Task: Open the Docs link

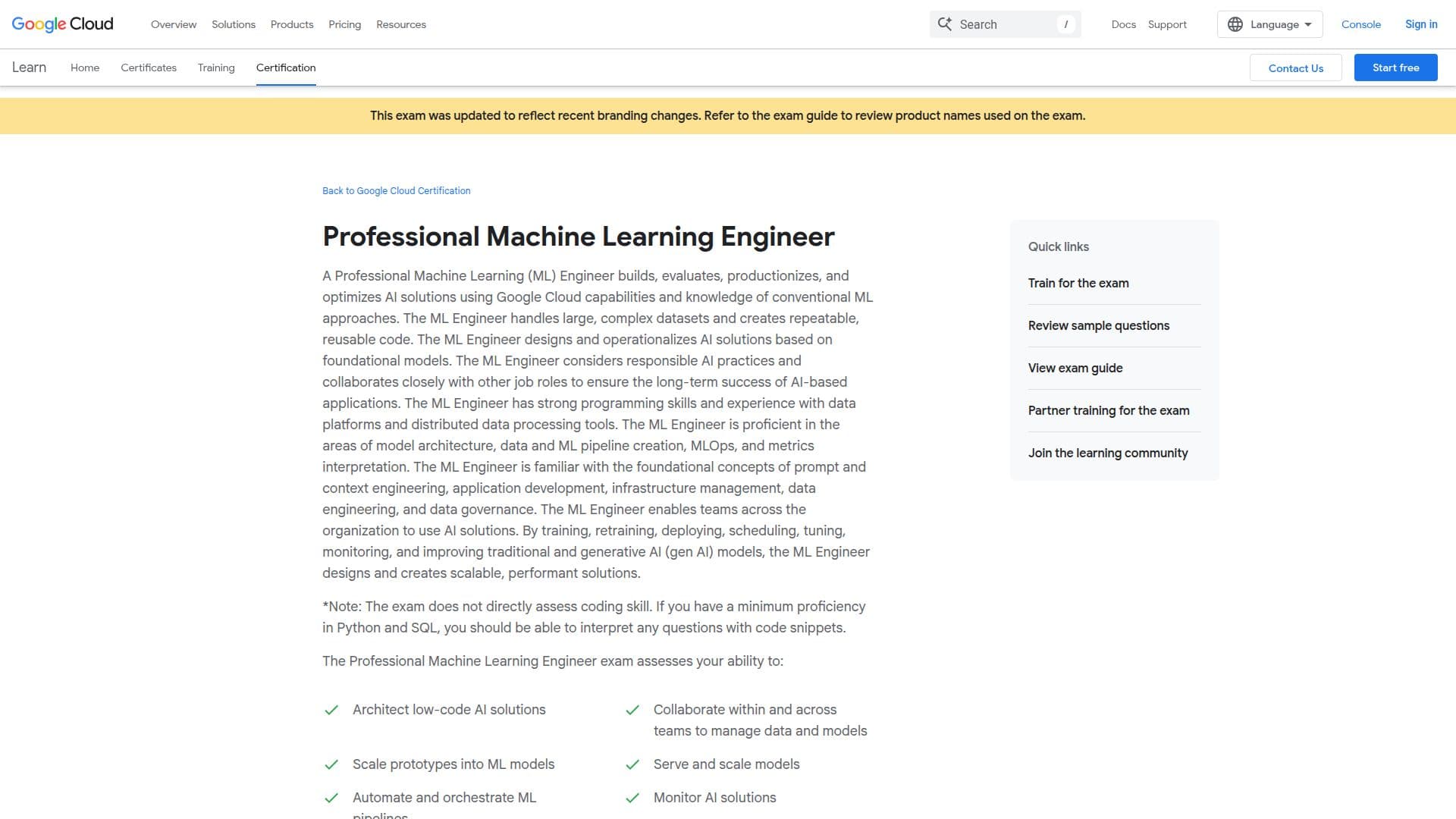Action: pos(1123,24)
